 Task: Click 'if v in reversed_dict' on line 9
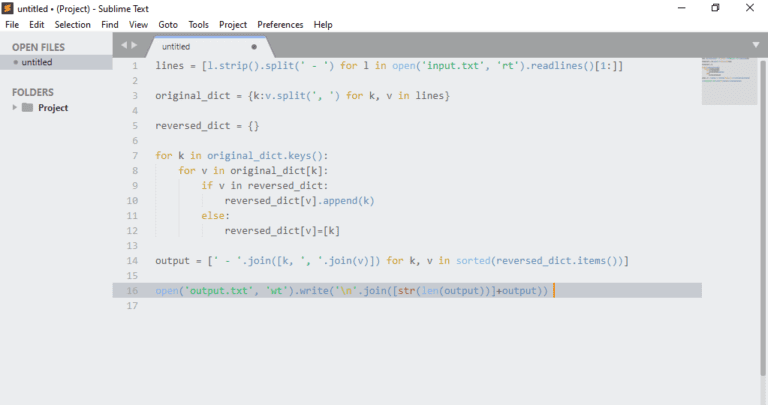click(x=262, y=186)
